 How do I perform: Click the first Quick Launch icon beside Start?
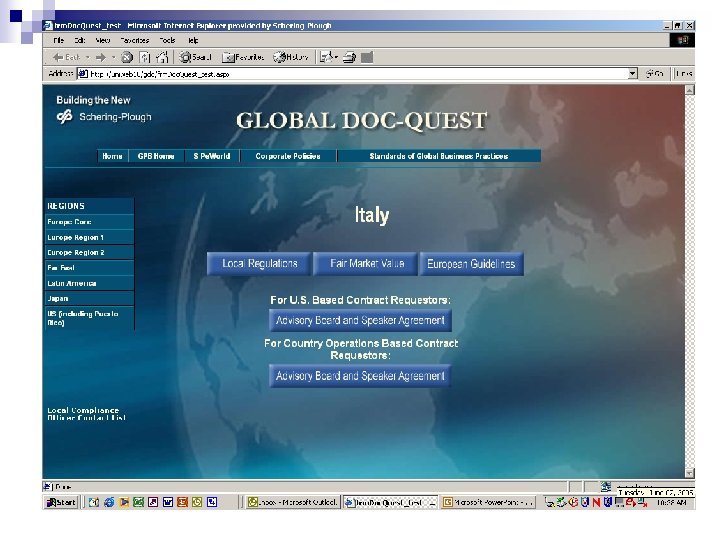[x=94, y=502]
